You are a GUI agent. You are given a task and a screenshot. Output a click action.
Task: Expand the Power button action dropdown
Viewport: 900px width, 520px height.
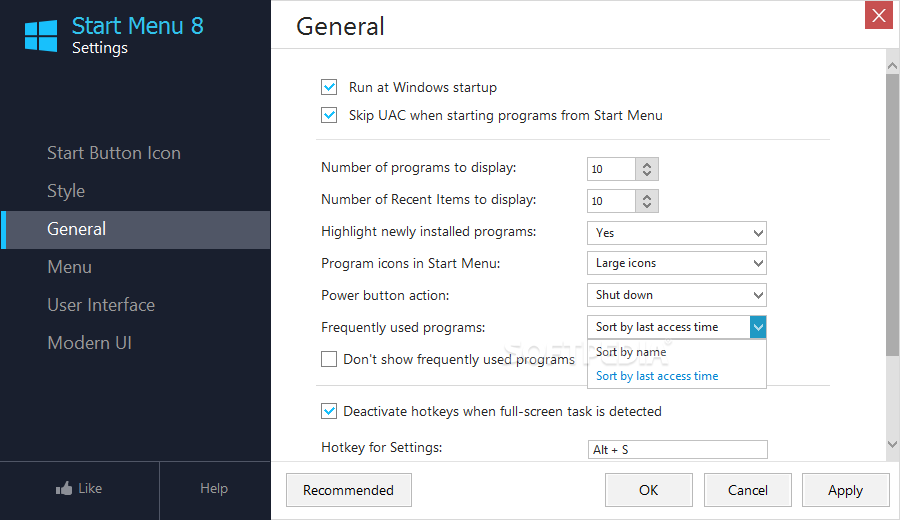click(677, 295)
